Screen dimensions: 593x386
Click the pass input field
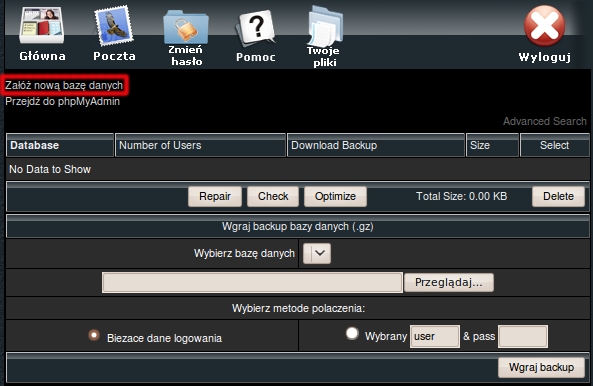click(x=523, y=336)
